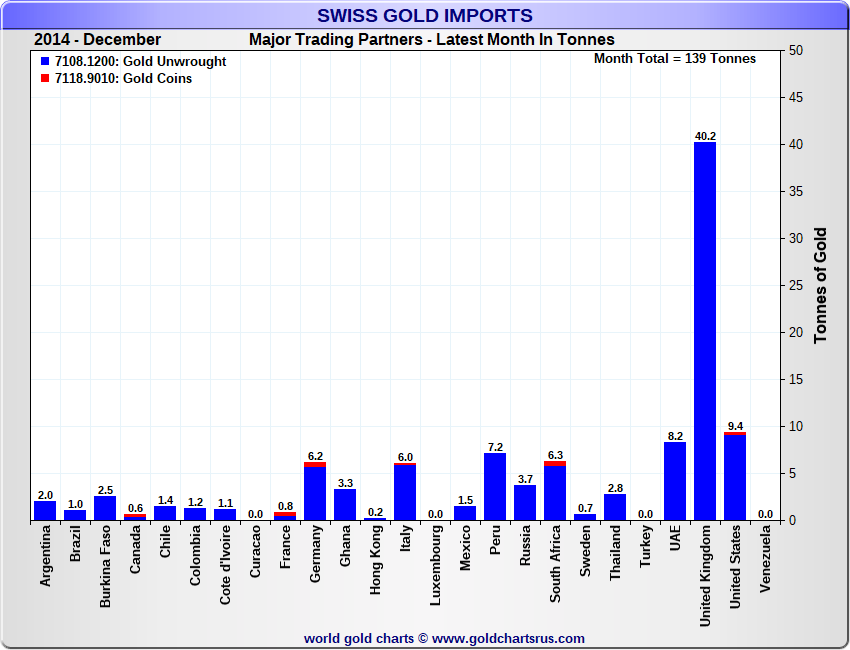Select the South Africa 6.3 bar
This screenshot has width=850, height=650.
(555, 491)
